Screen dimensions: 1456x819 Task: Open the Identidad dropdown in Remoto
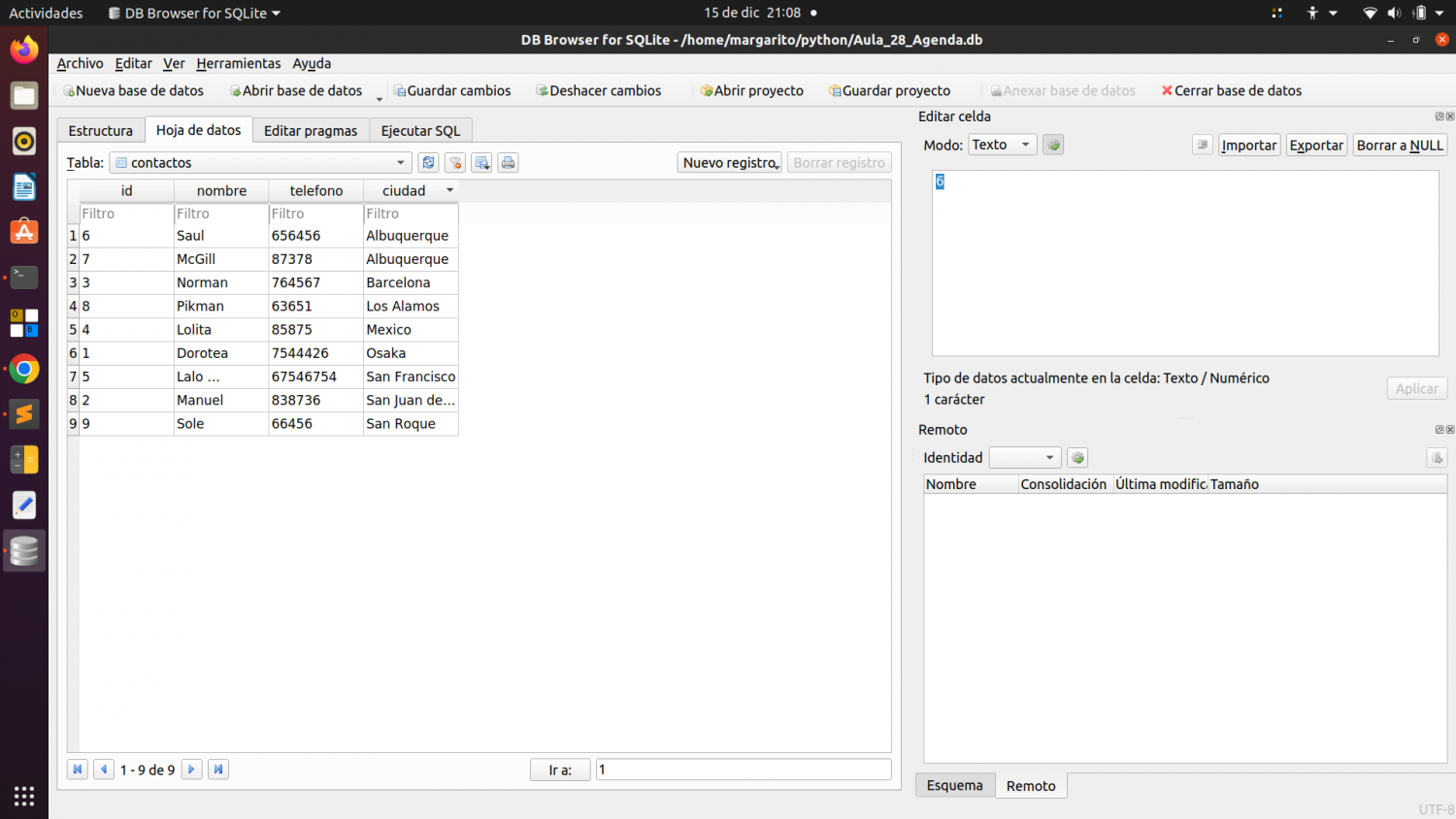click(x=1024, y=457)
